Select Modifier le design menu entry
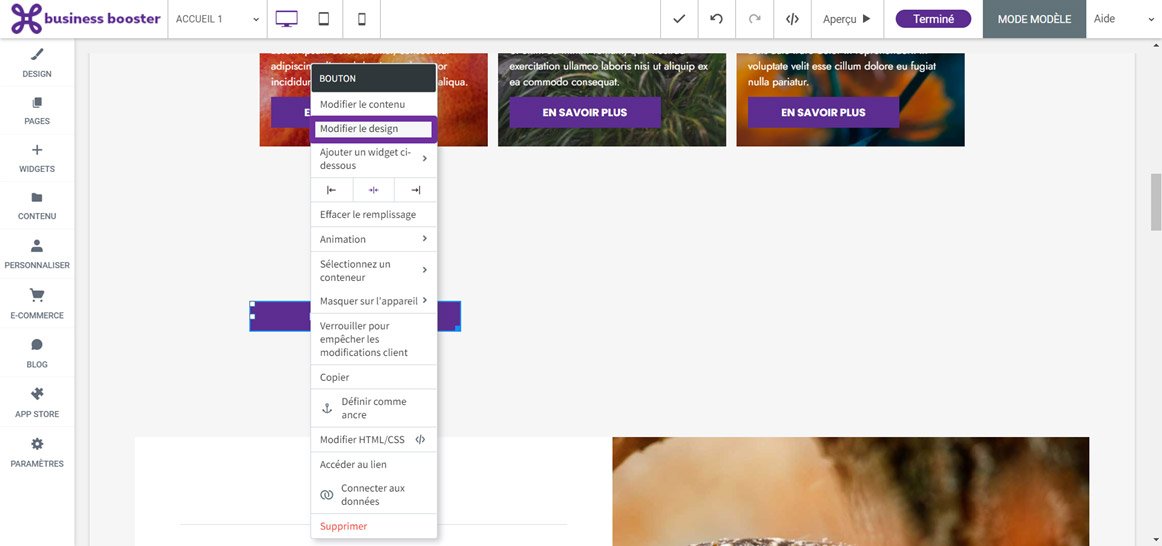The image size is (1162, 546). [x=373, y=129]
